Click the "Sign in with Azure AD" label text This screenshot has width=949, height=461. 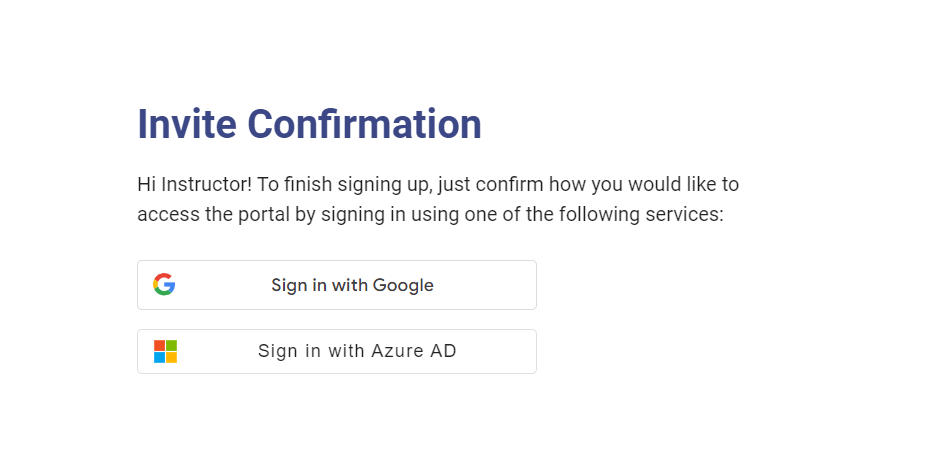357,351
